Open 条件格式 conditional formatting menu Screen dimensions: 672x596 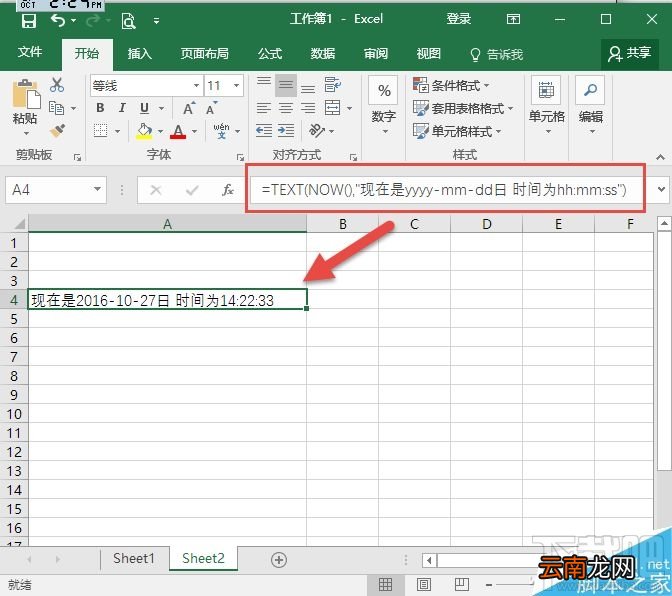coord(450,85)
